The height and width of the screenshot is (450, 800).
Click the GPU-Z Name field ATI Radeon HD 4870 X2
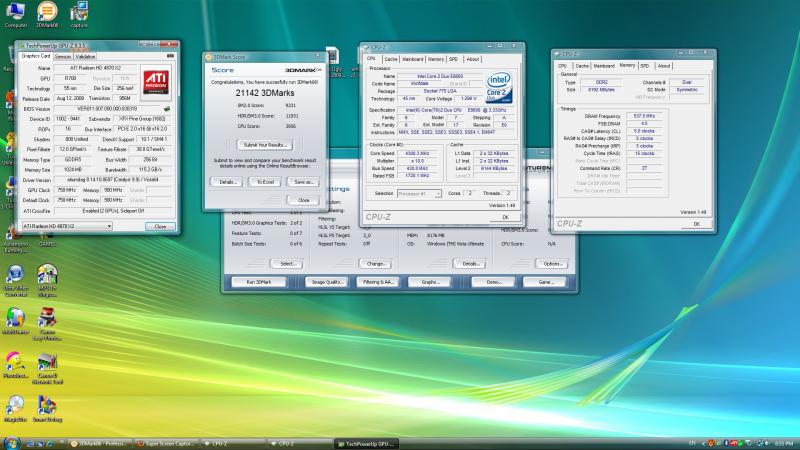[x=95, y=68]
